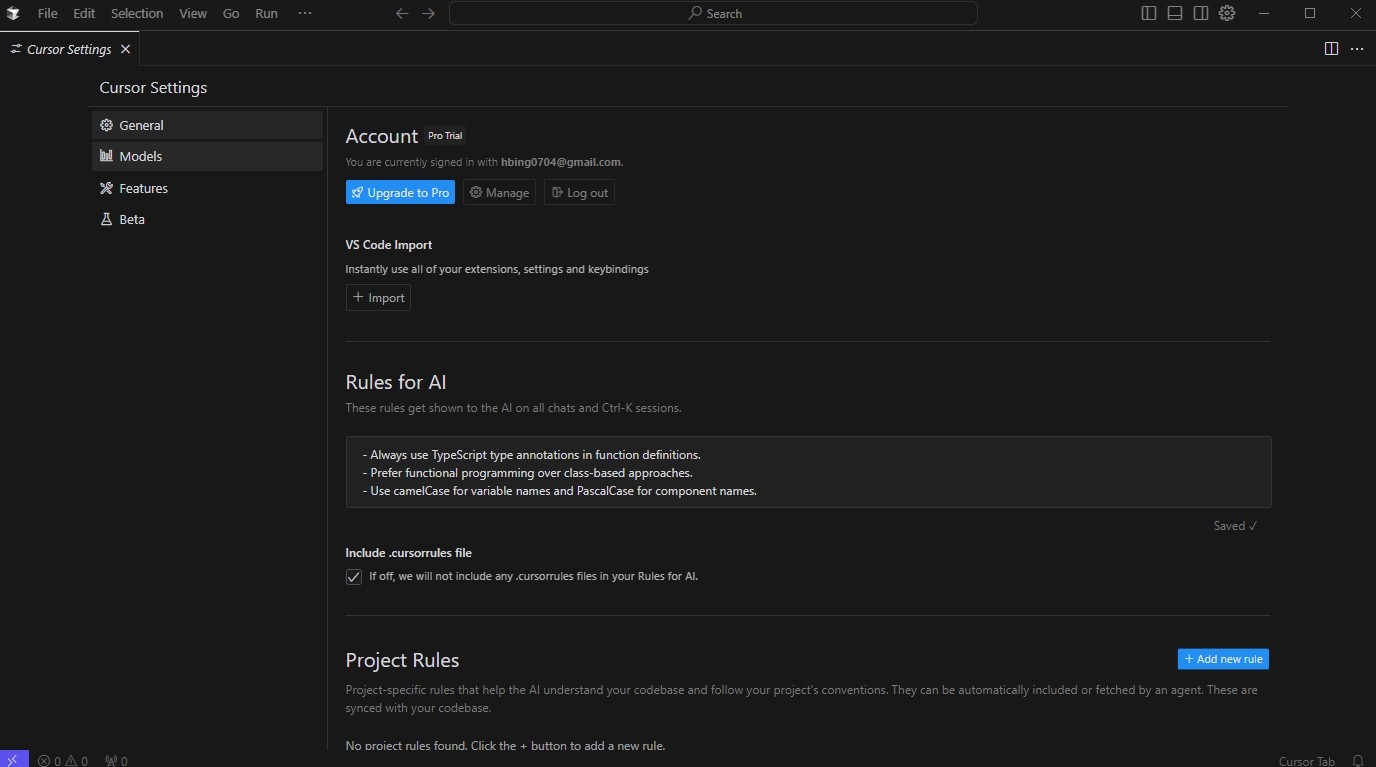Select the Cursor Settings tab
Viewport: 1376px width, 767px height.
(x=69, y=49)
